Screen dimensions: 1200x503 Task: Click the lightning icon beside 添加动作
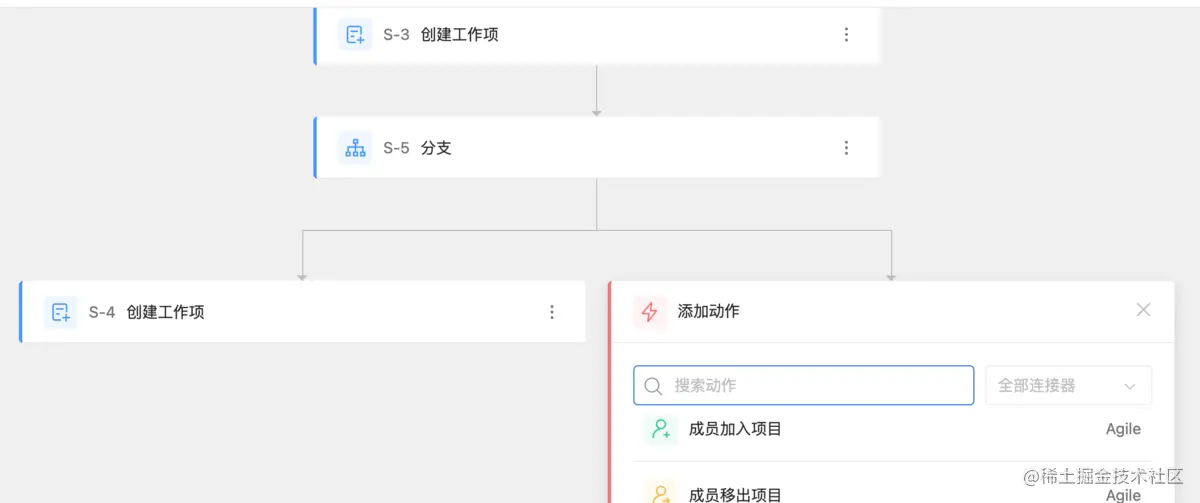(x=650, y=312)
